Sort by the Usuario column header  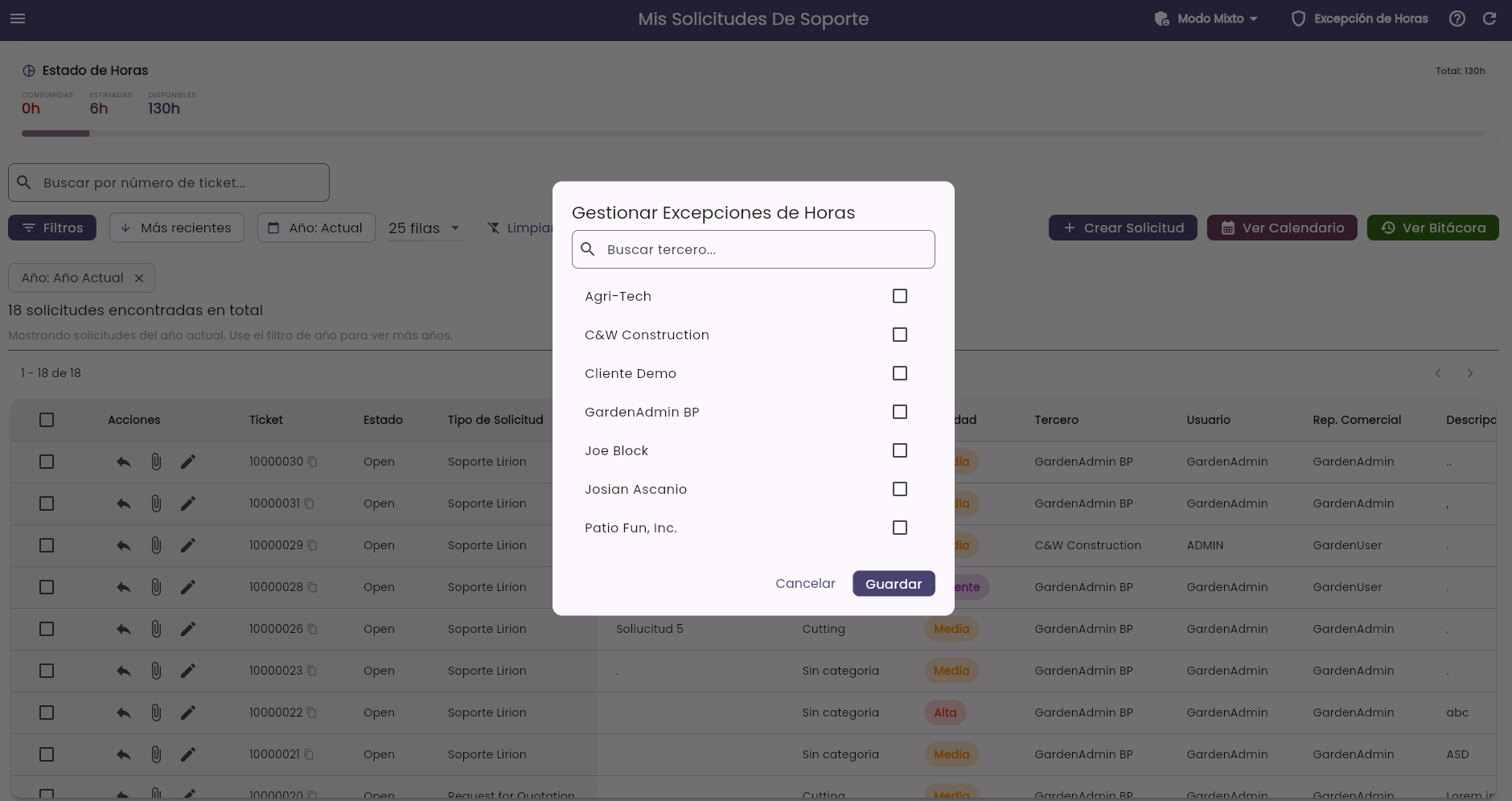pos(1208,420)
